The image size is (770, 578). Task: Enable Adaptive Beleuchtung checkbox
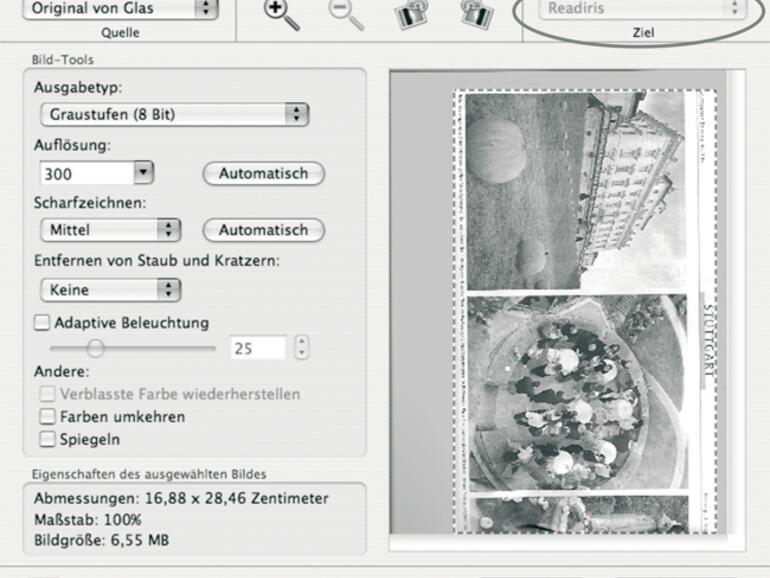tap(42, 323)
